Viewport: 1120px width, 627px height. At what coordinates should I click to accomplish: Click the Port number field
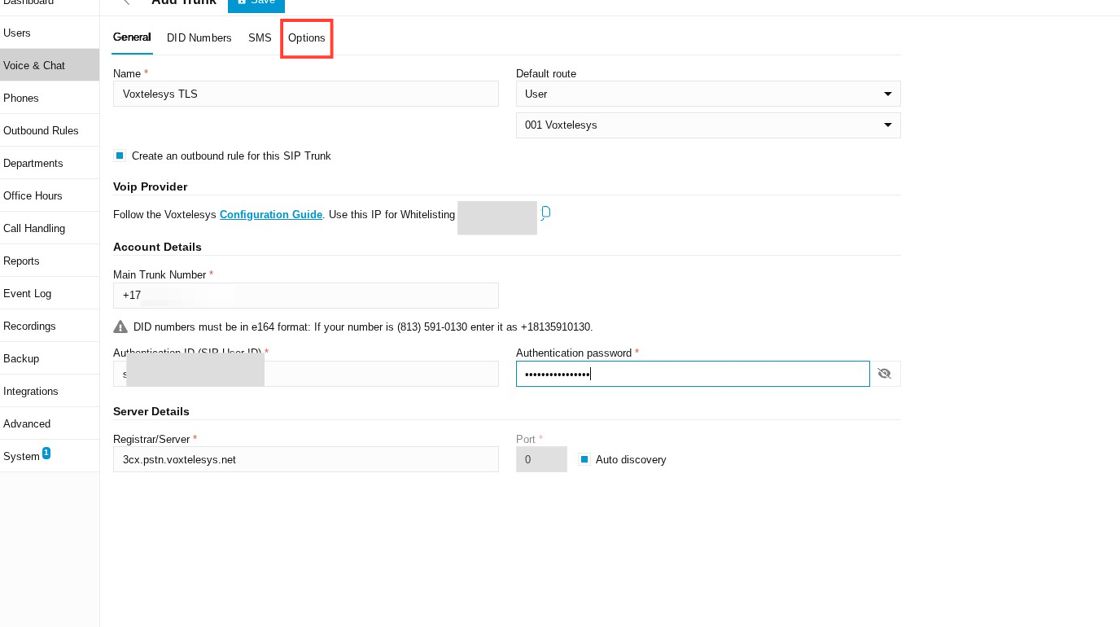pyautogui.click(x=541, y=459)
